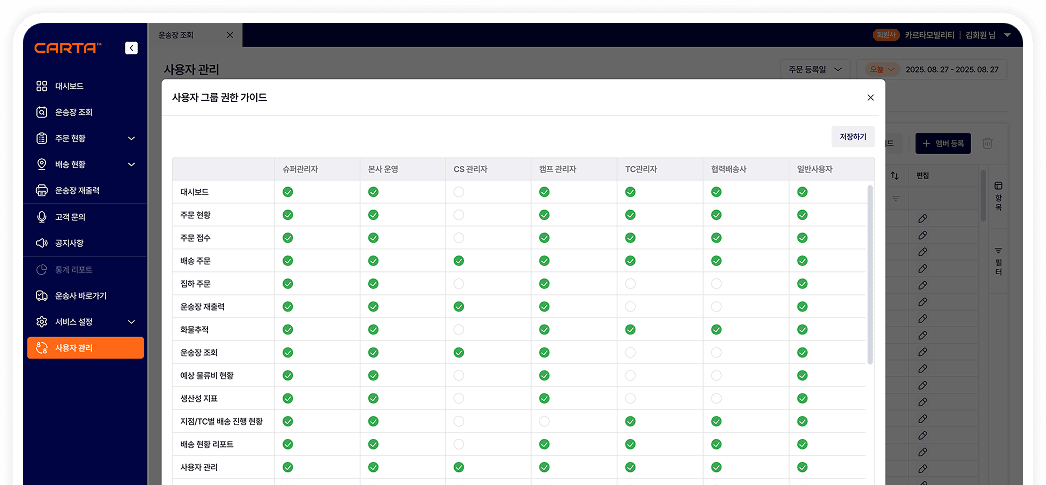This screenshot has width=1046, height=485.
Task: Enable 지점/TC별 배송 진행 현황 for 캠프 관리자
Action: coord(544,422)
